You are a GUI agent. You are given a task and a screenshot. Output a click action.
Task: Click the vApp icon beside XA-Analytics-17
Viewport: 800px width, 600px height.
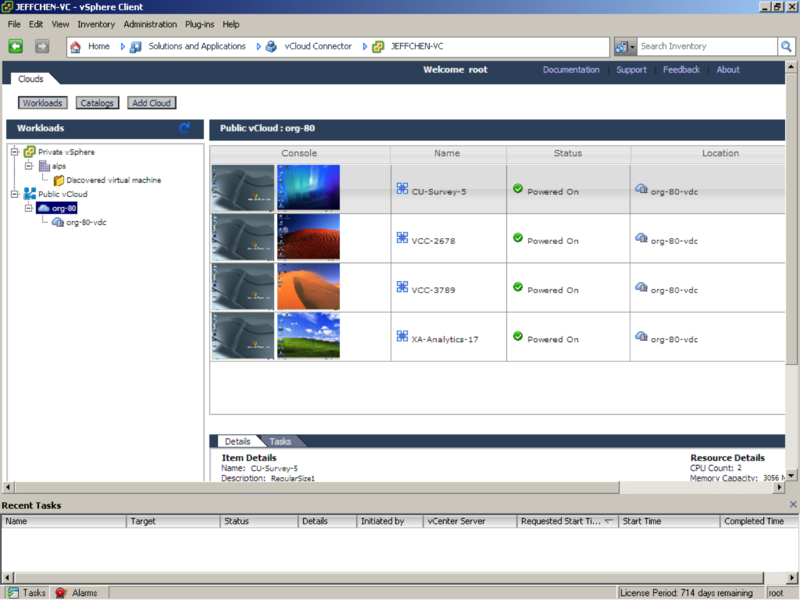[x=402, y=336]
